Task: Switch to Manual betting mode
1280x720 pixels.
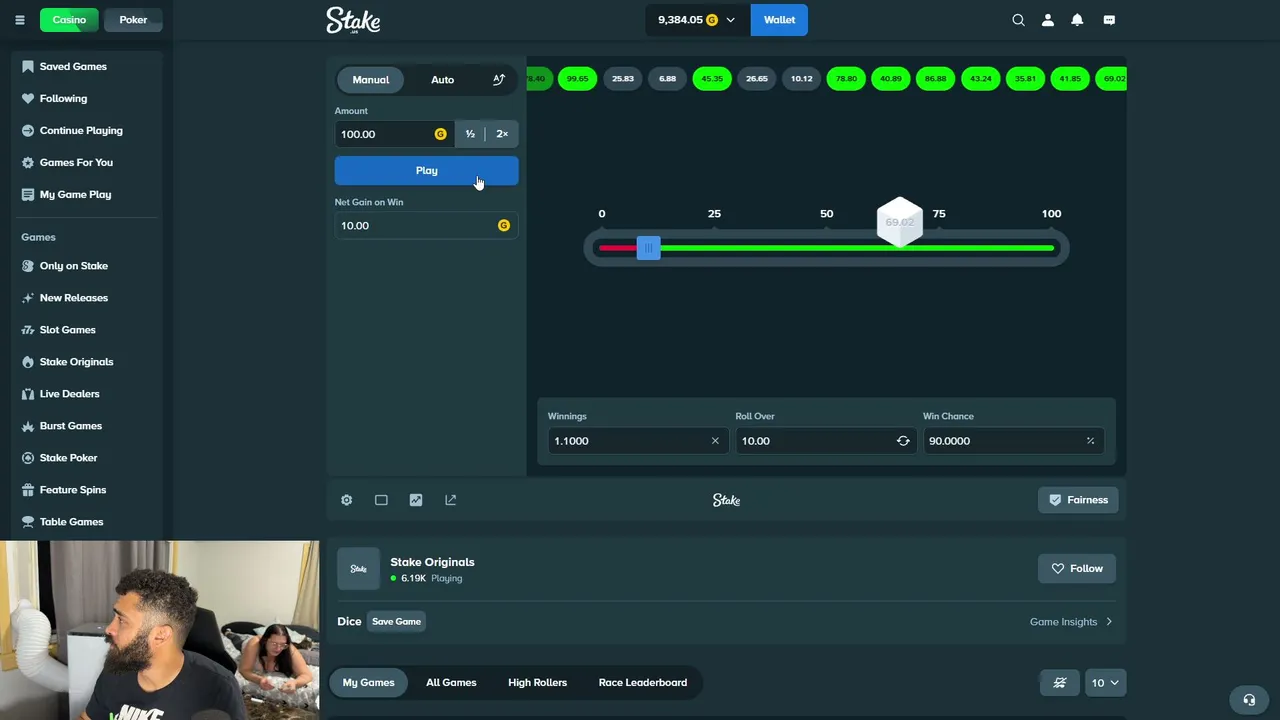Action: [x=370, y=79]
